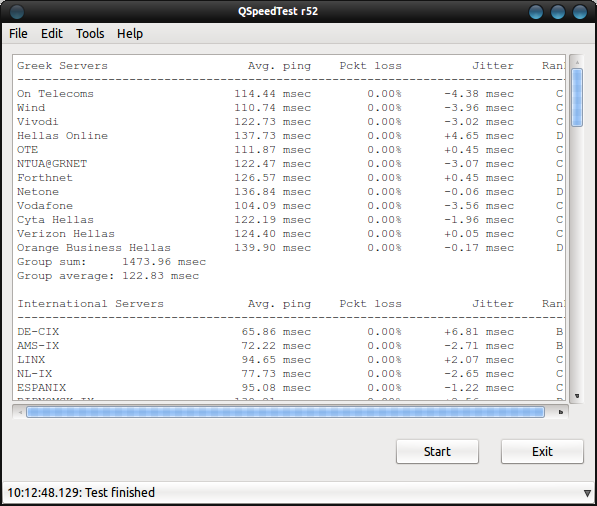Click DE-CIX's 65.86 msec ping value
Image resolution: width=597 pixels, height=506 pixels.
click(276, 332)
